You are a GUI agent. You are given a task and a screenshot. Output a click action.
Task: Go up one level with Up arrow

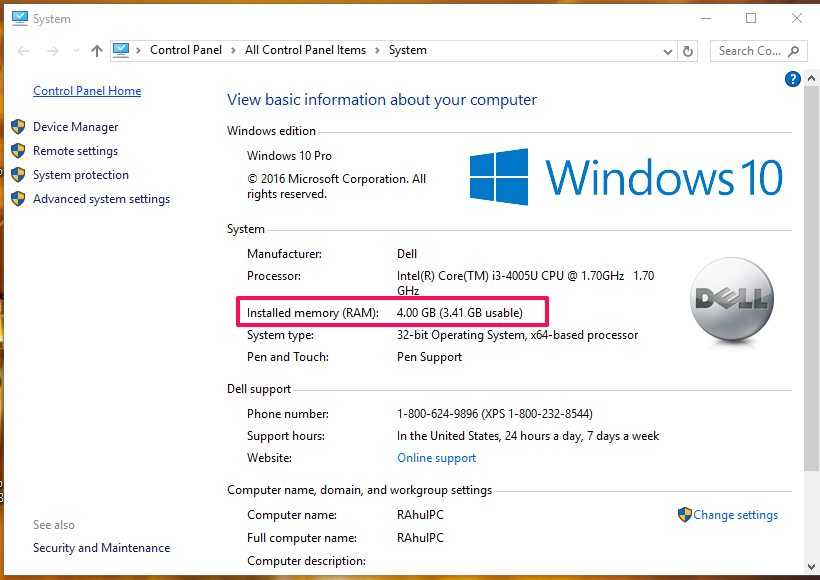(97, 51)
